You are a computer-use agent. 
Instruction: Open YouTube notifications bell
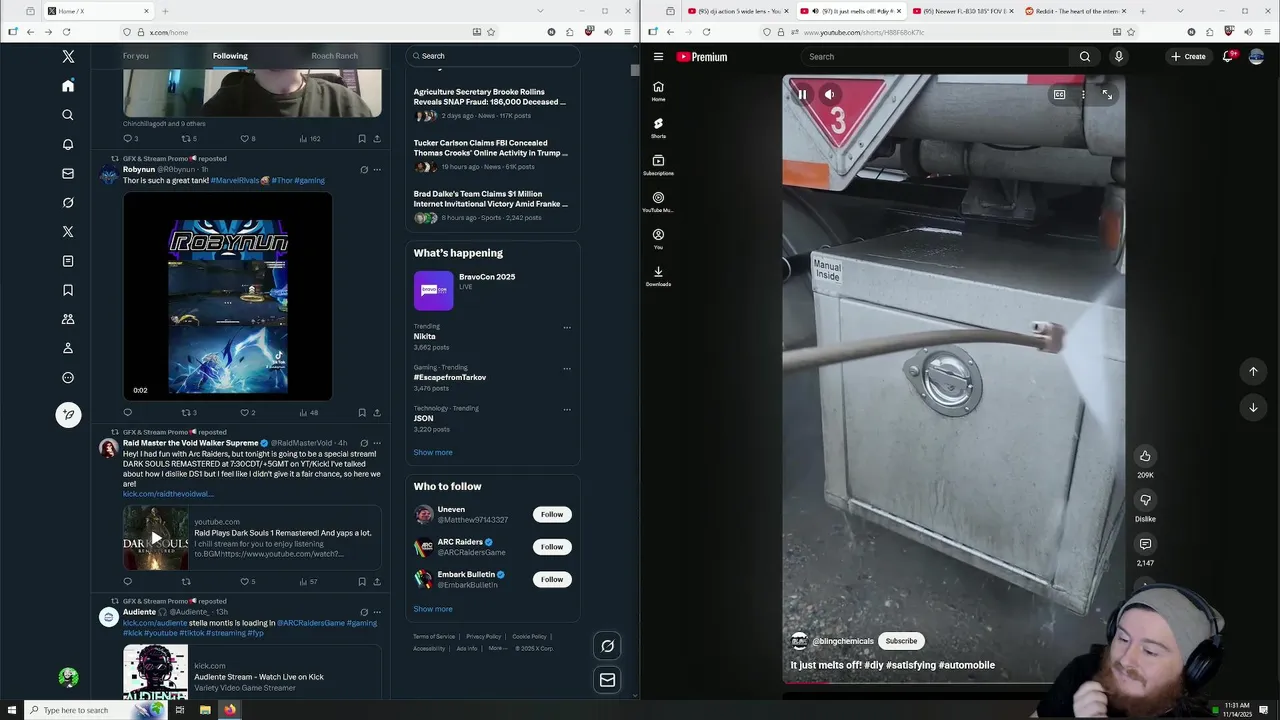[1228, 56]
